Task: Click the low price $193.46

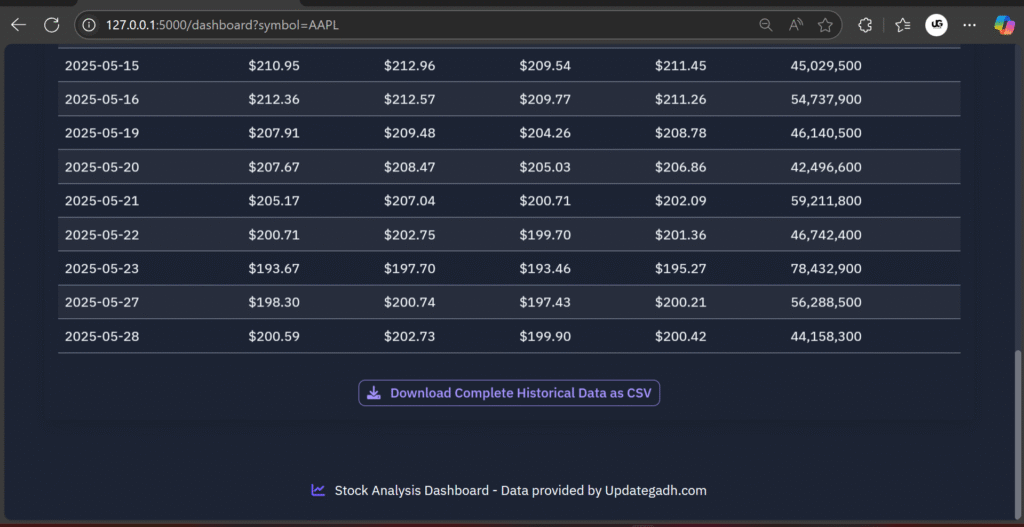Action: coord(545,269)
